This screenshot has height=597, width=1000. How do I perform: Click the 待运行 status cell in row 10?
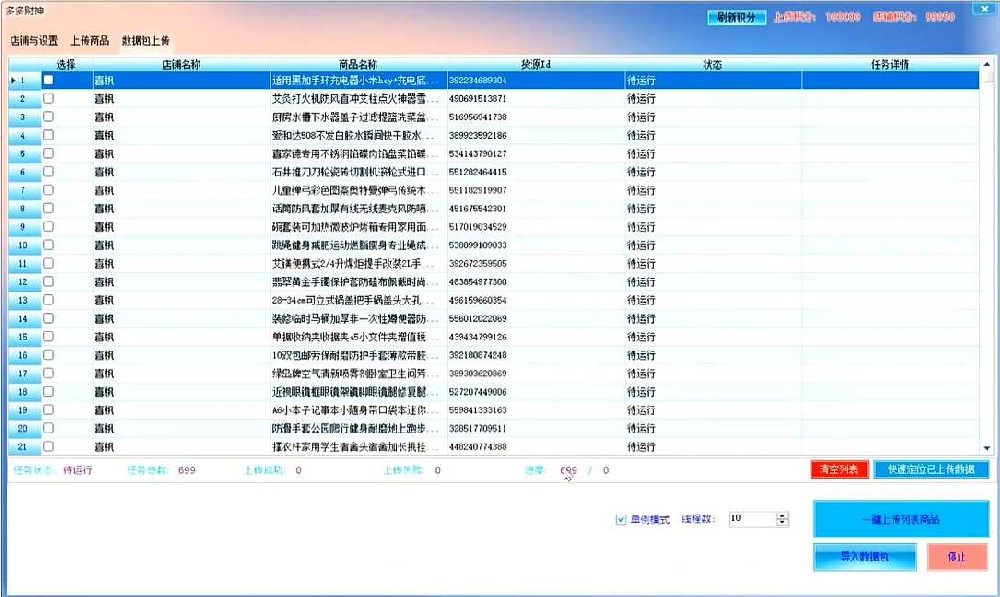[712, 245]
